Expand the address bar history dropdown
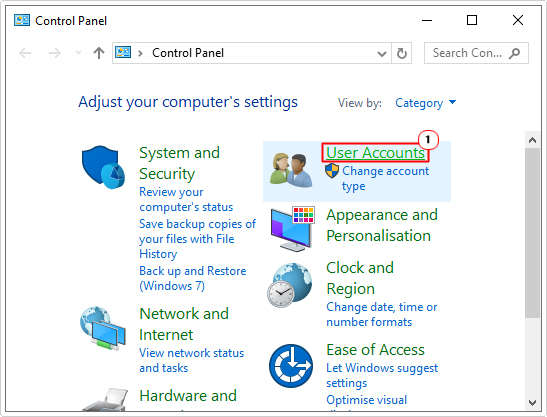547x417 pixels. click(382, 53)
